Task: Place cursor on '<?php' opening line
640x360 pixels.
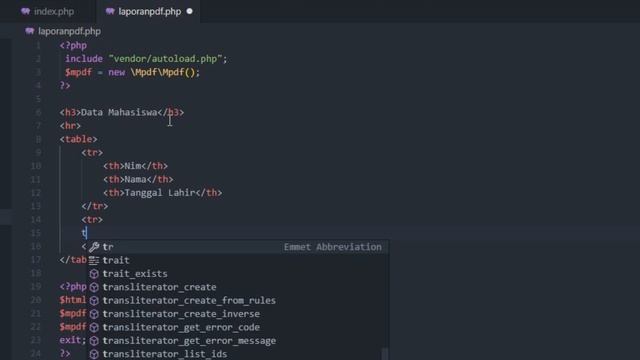Action: (73, 45)
